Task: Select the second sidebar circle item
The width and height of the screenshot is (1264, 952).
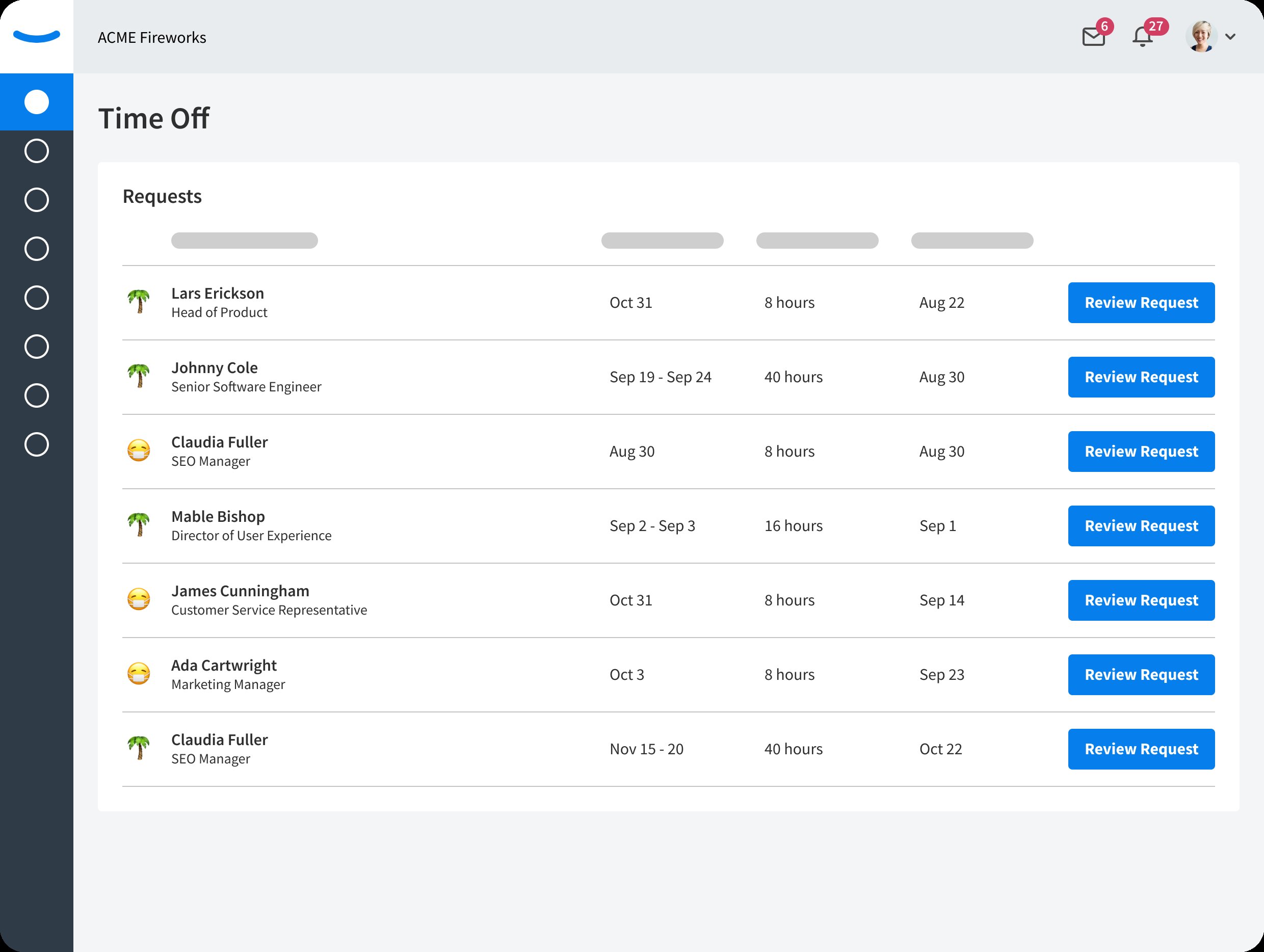Action: (x=37, y=151)
